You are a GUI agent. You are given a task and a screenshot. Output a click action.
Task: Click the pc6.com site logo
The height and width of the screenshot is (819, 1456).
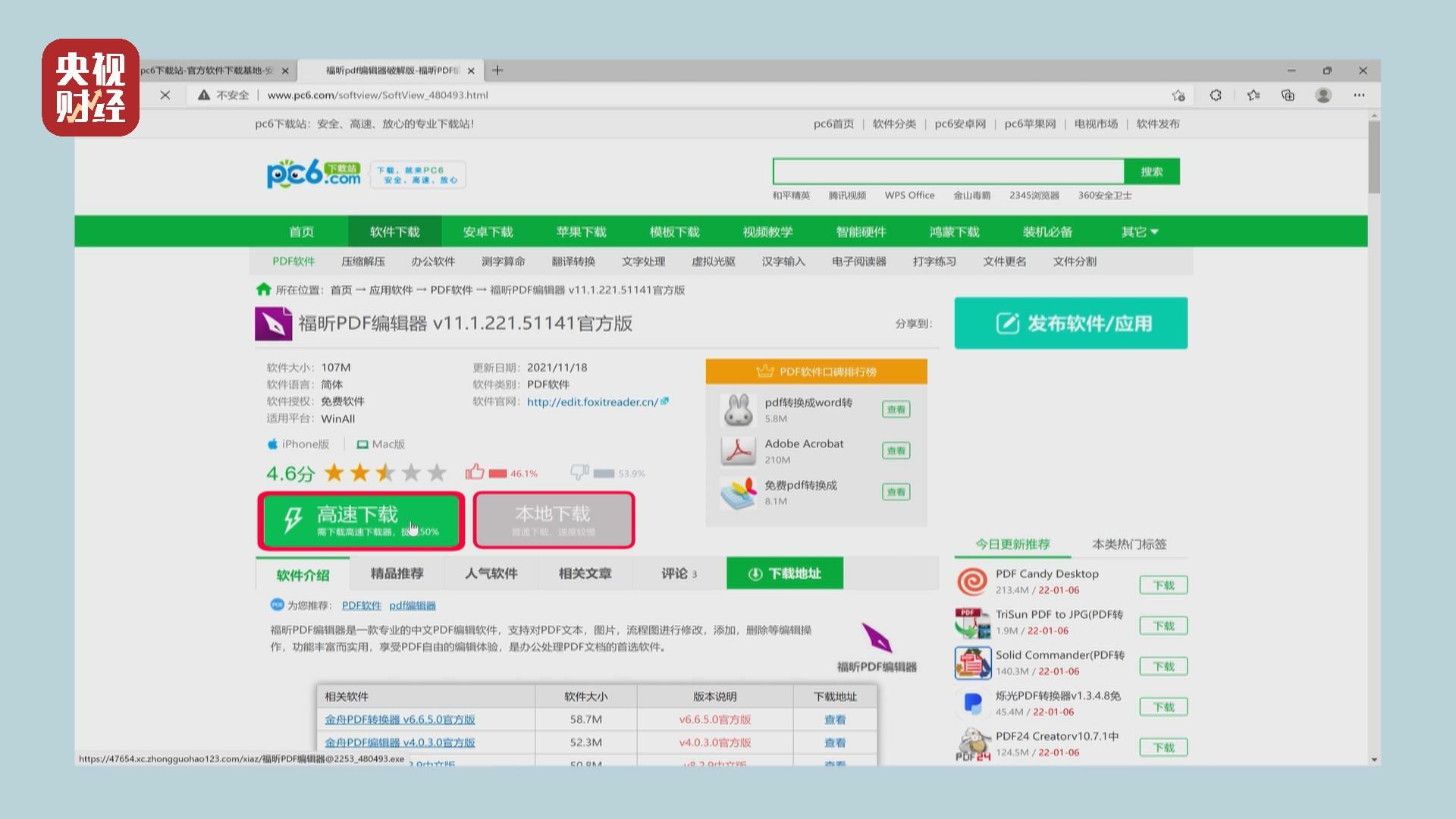(x=313, y=174)
